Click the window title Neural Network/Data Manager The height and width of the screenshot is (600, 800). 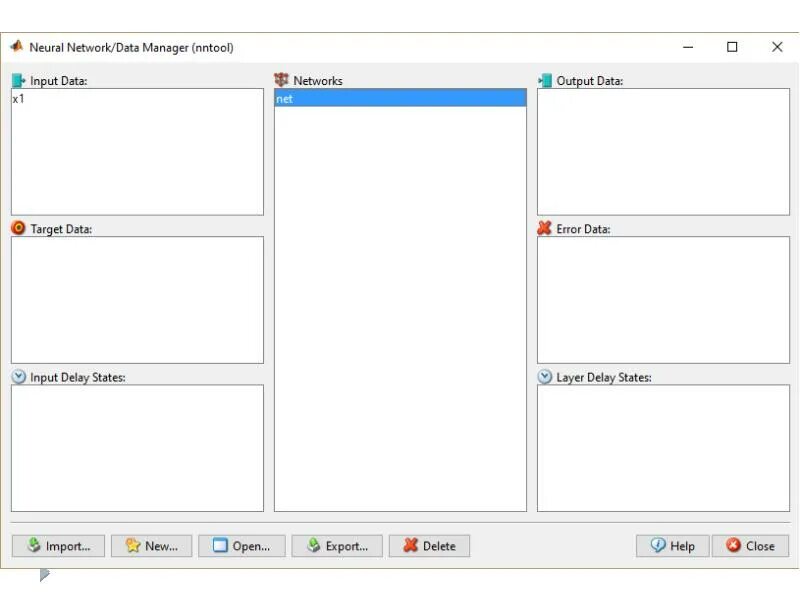coord(131,47)
